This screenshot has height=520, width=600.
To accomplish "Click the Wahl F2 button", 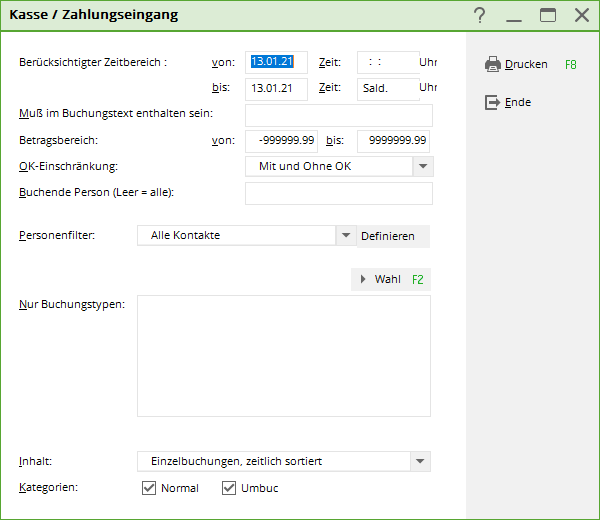I will click(391, 279).
